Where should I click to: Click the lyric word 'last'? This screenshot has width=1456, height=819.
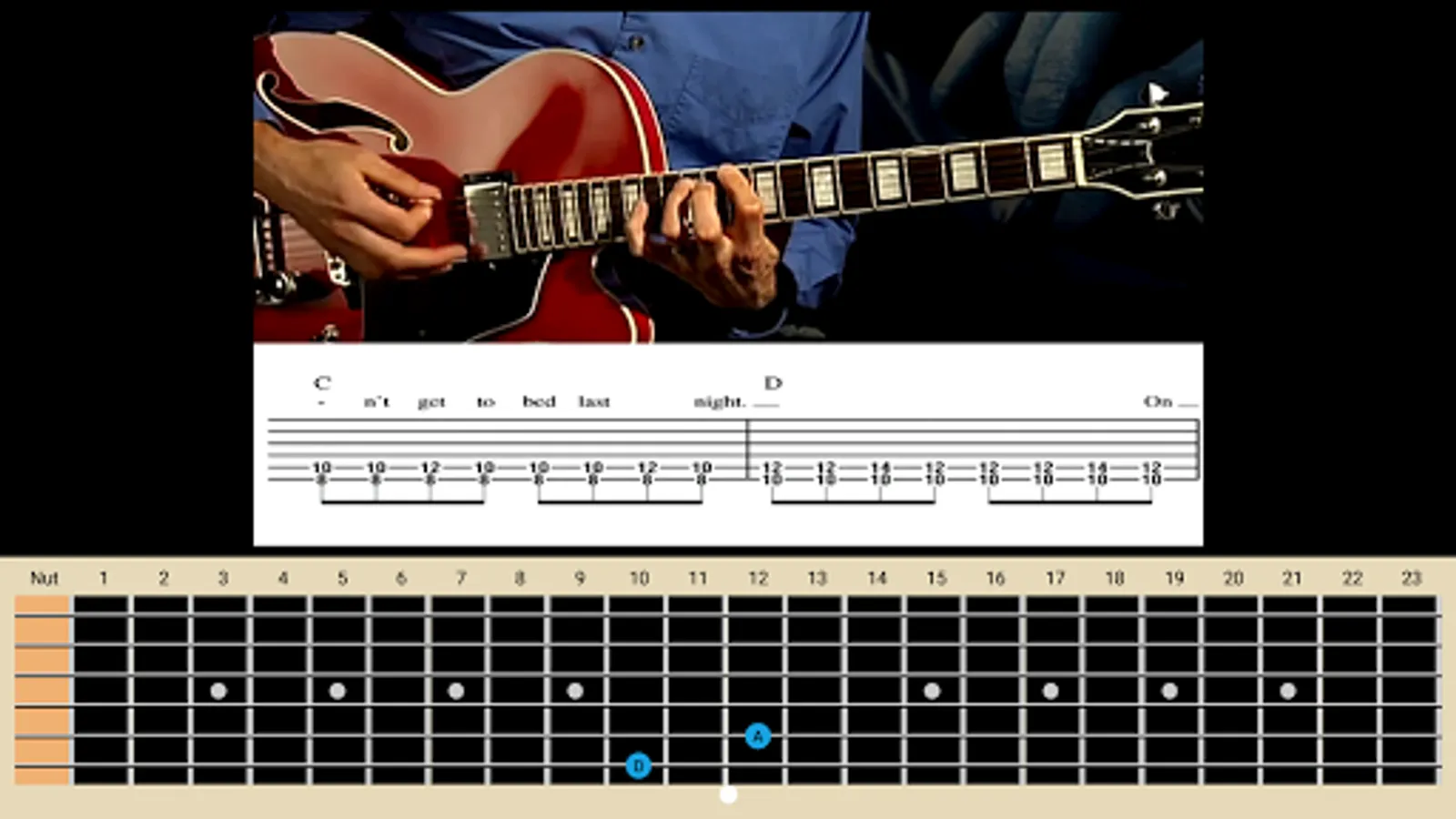click(594, 401)
